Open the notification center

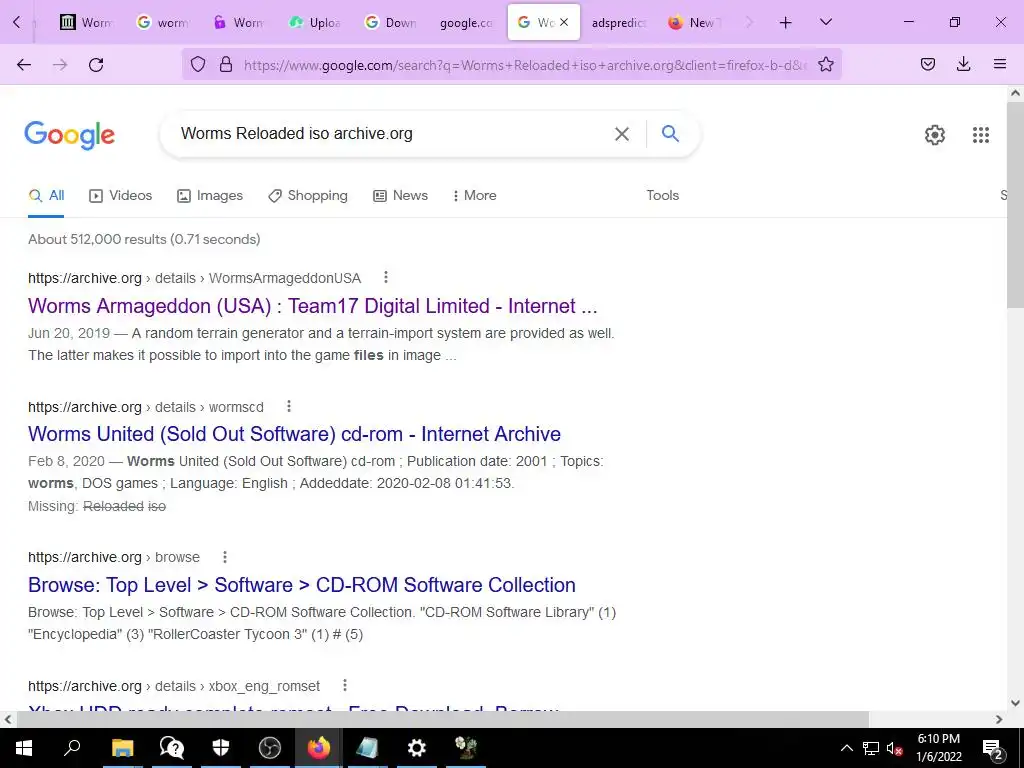pyautogui.click(x=993, y=750)
